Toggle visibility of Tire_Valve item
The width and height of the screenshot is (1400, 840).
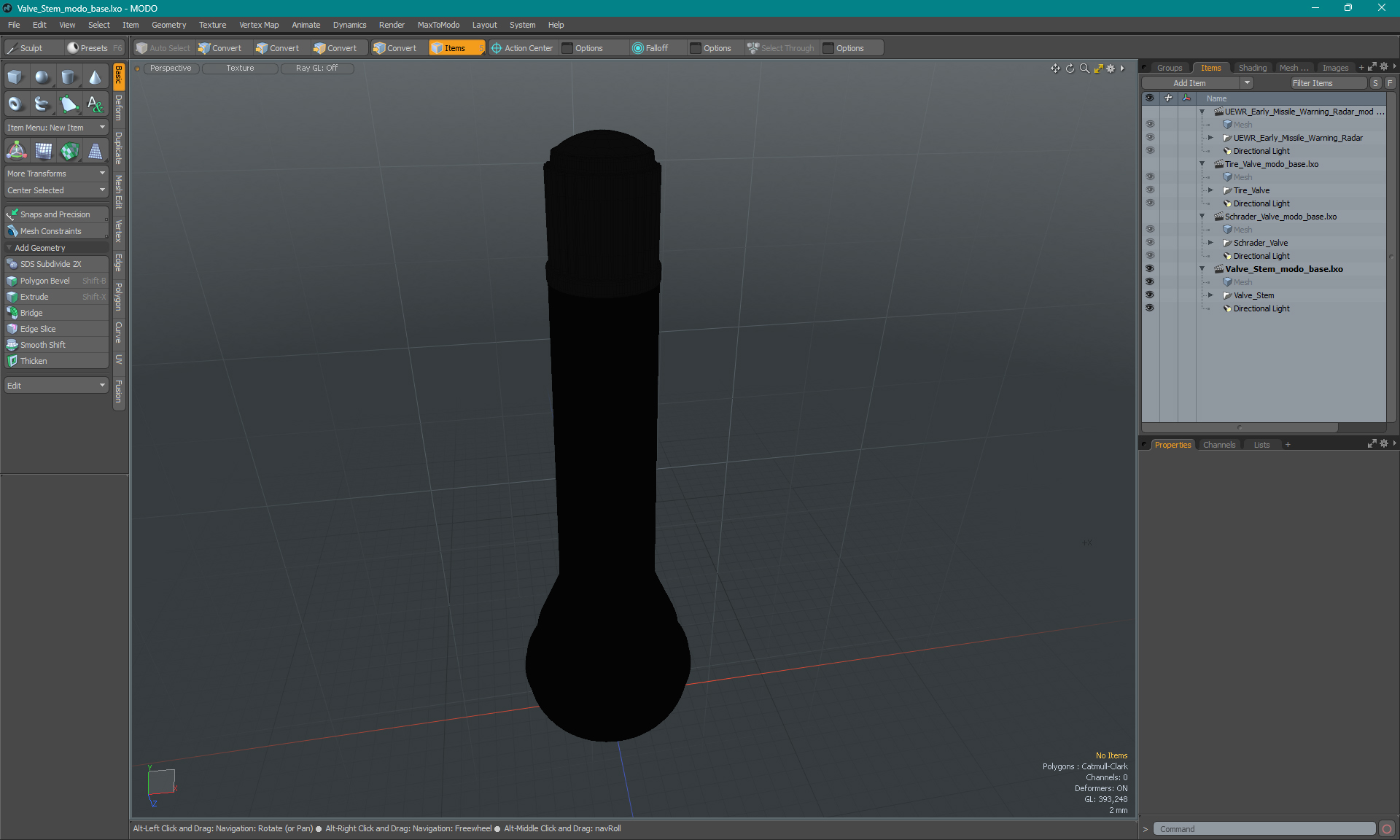pos(1150,190)
